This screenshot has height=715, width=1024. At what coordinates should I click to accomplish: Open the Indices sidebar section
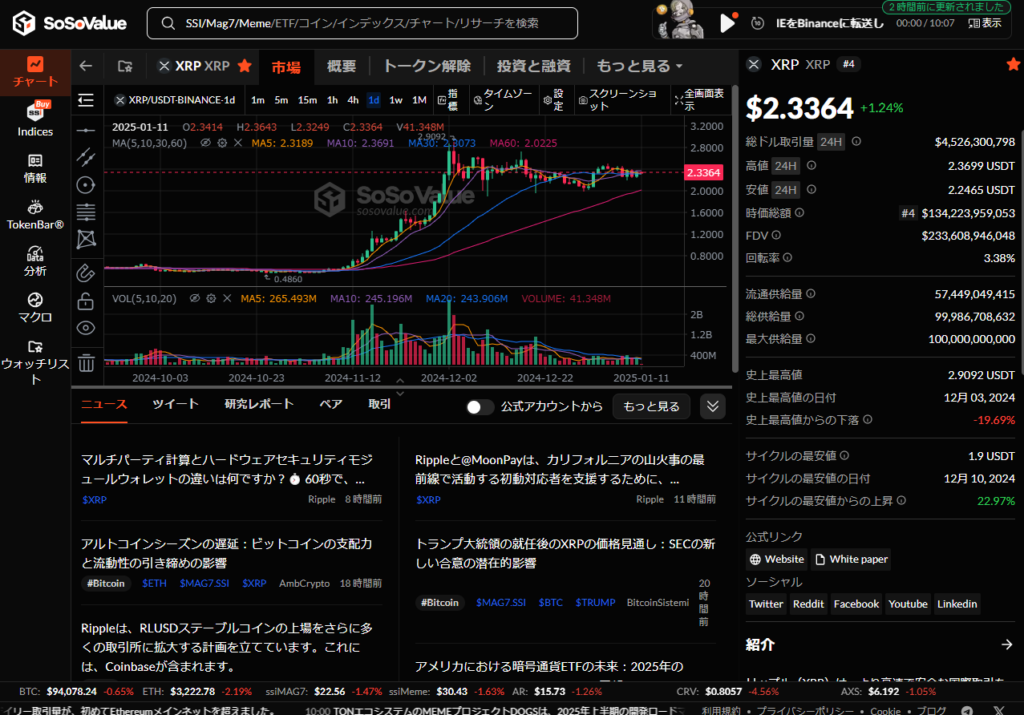pos(35,119)
